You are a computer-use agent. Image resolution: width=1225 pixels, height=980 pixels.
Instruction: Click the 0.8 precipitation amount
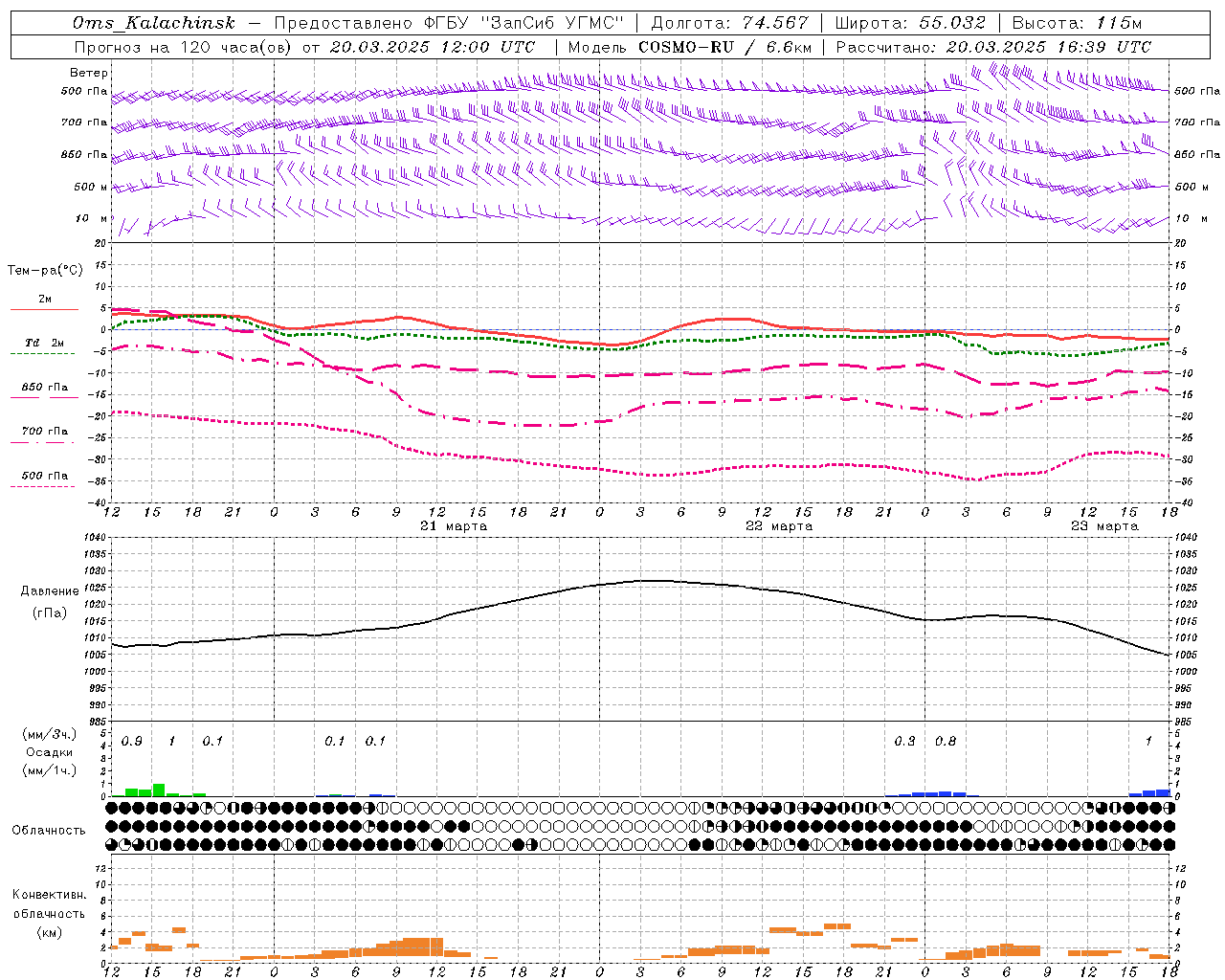point(946,742)
